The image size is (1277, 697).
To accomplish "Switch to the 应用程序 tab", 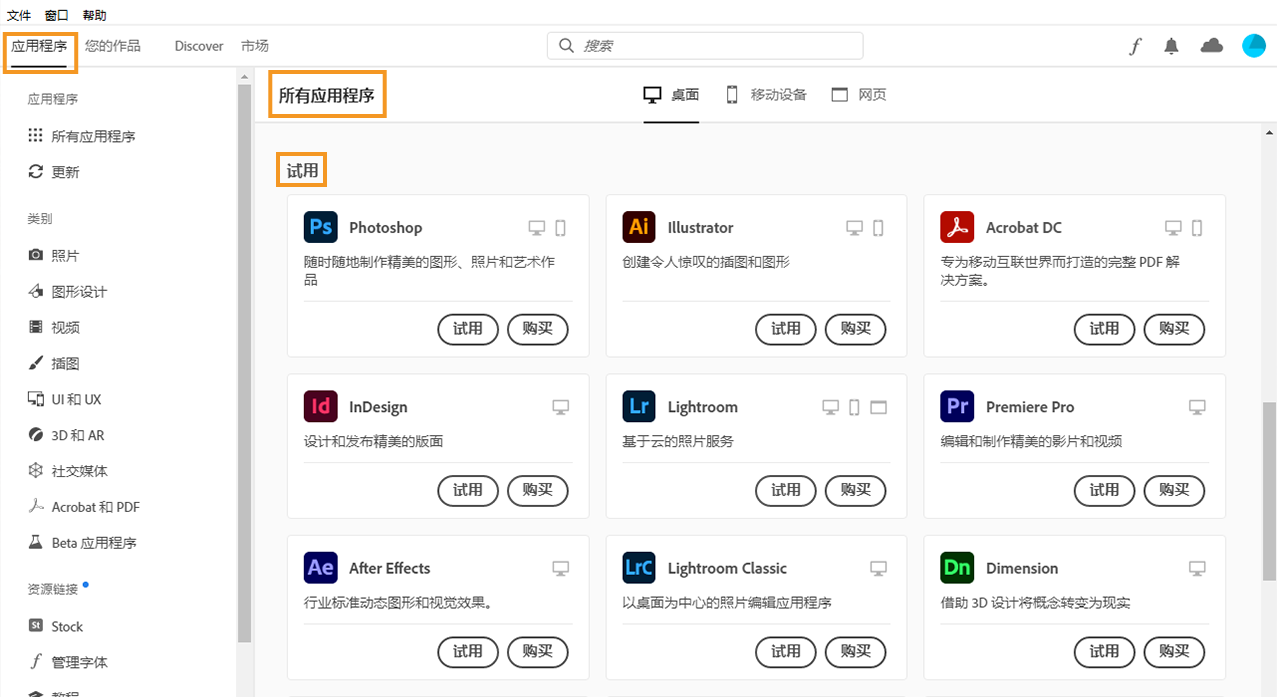I will tap(40, 46).
